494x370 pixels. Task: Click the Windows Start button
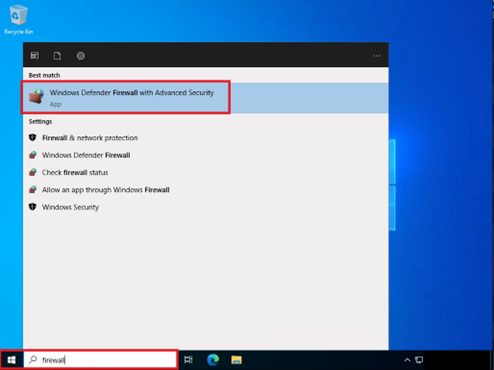[x=12, y=360]
